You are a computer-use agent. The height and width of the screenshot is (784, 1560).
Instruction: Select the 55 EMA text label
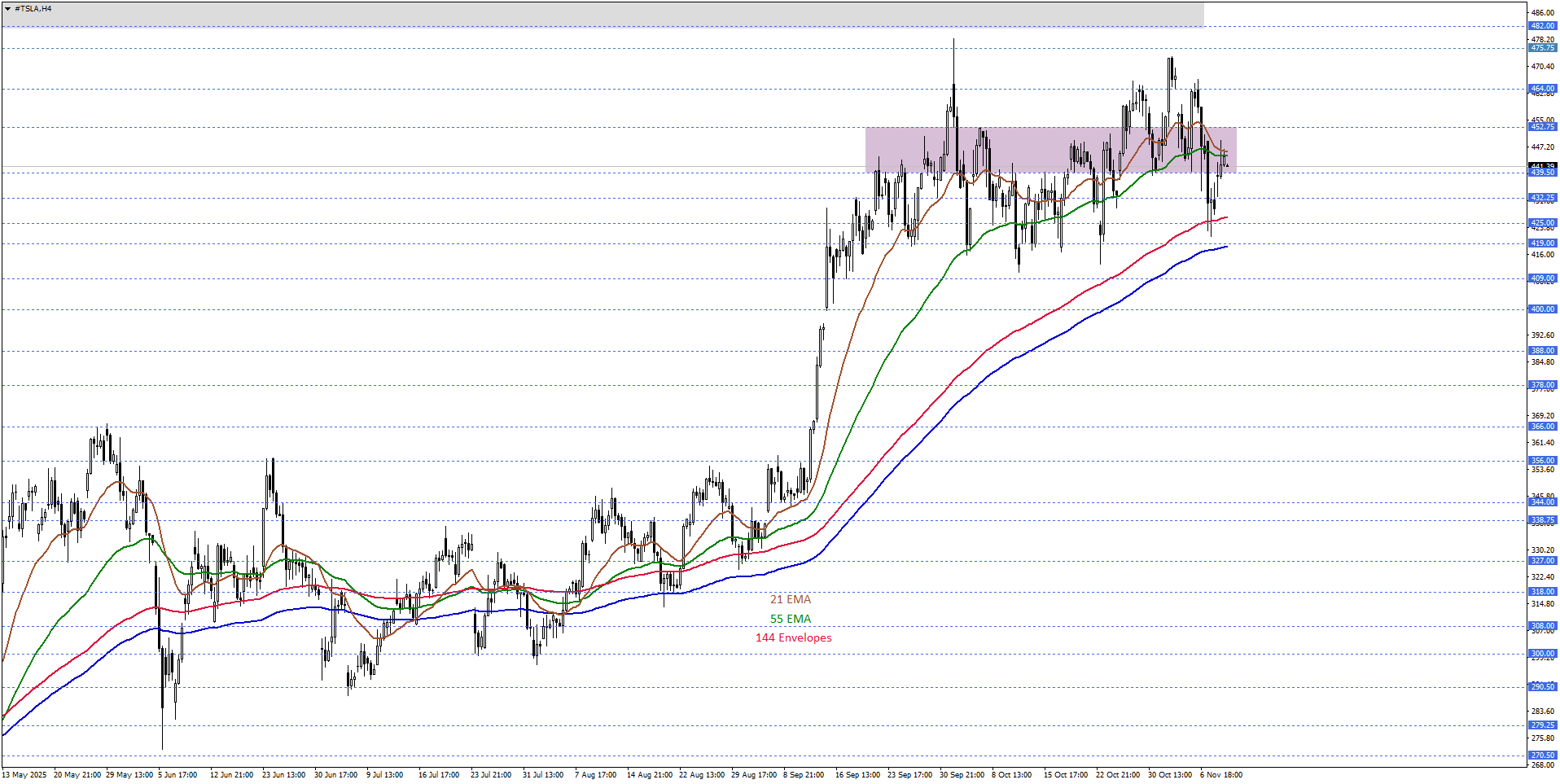tap(790, 619)
